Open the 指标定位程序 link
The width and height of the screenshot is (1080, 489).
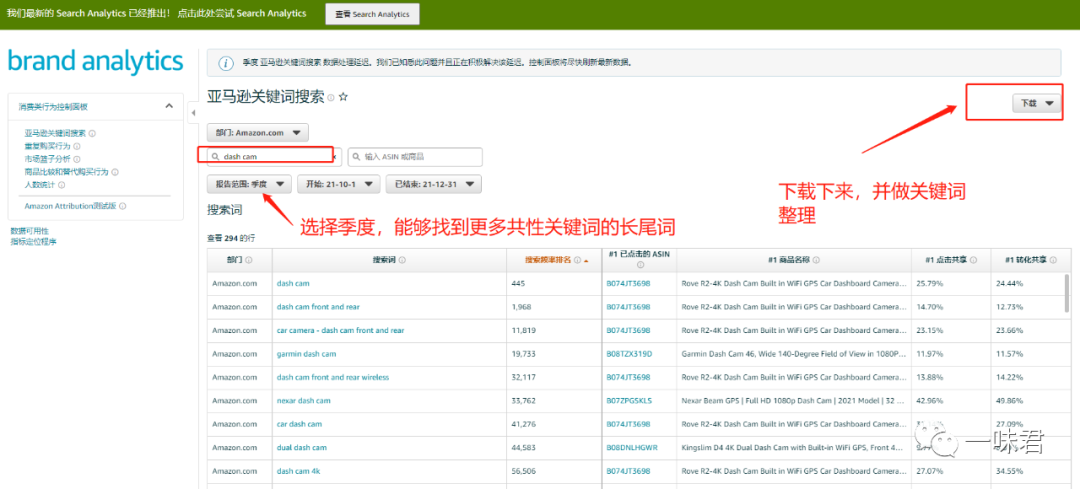coord(33,242)
